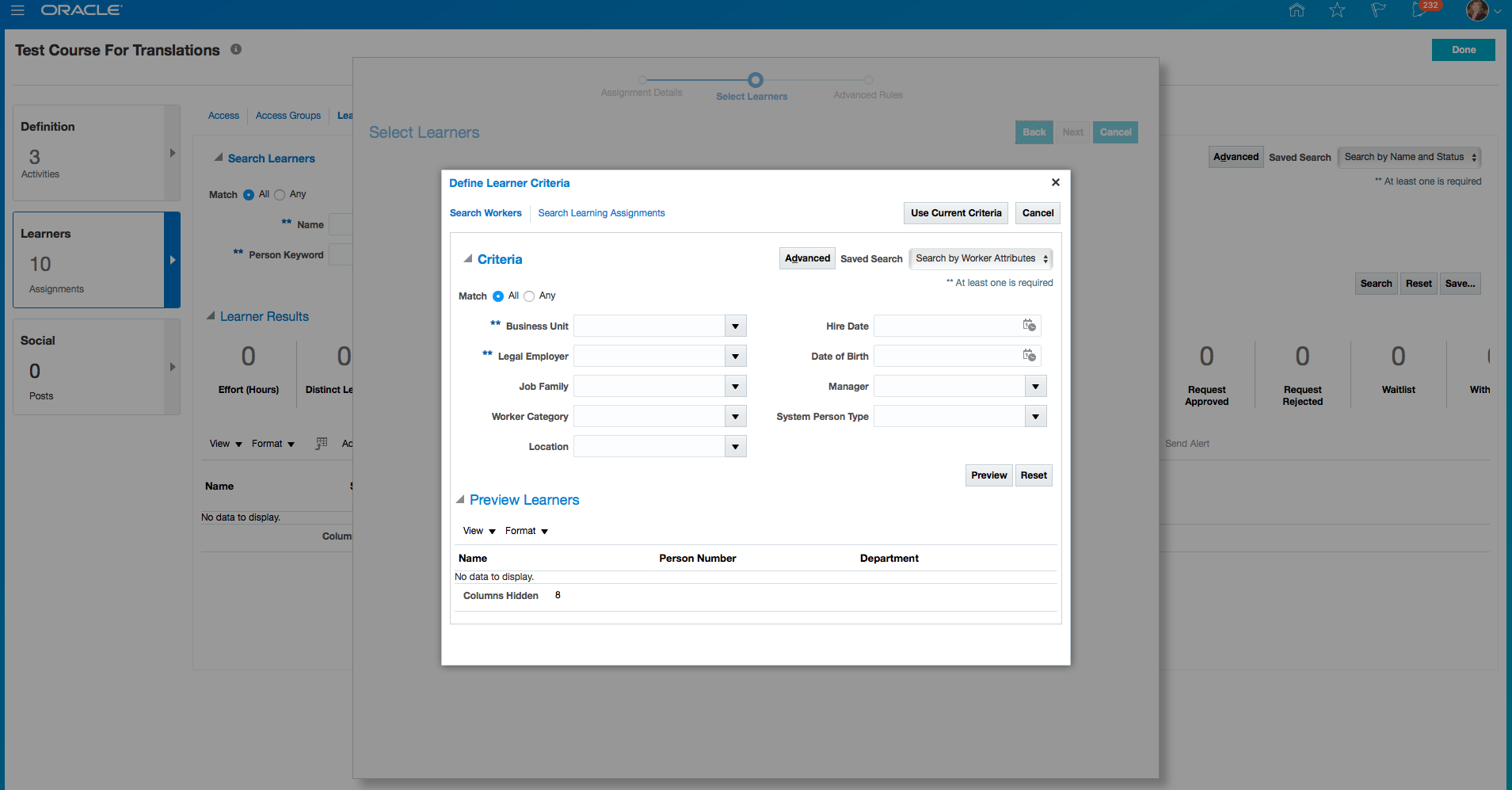This screenshot has width=1512, height=790.
Task: Open 'Search by Name and Status' saved search dropdown
Action: 1409,157
